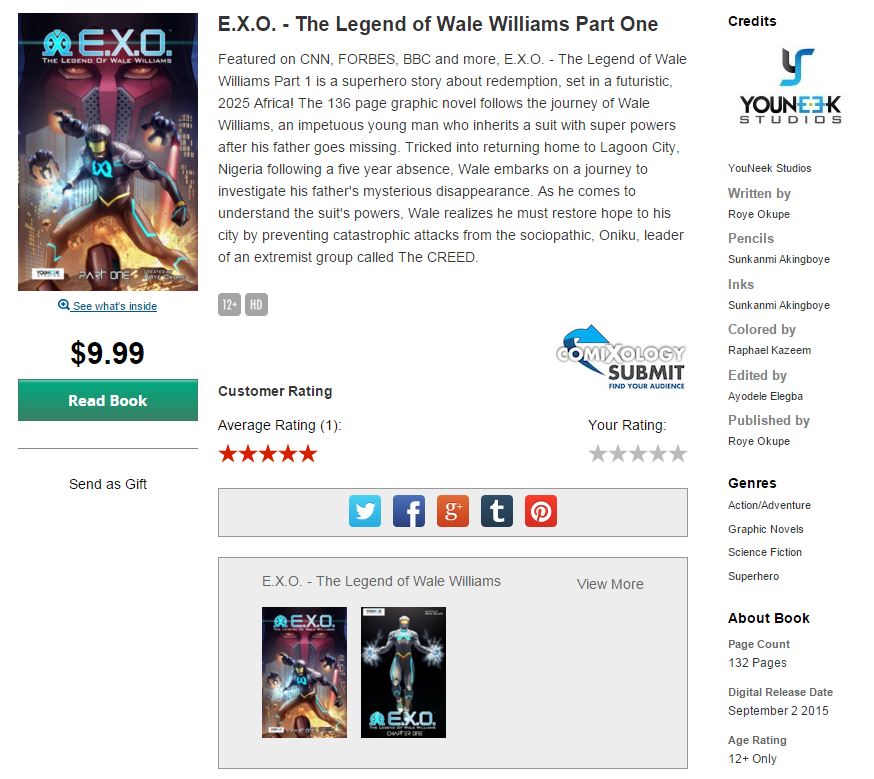Screen dimensions: 874x779
Task: Open the Chapter One cover thumbnail
Action: tap(403, 673)
